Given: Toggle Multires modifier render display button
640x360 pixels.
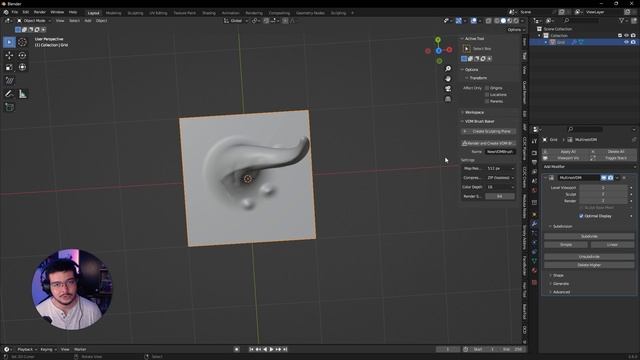Looking at the screenshot, I should [x=610, y=178].
